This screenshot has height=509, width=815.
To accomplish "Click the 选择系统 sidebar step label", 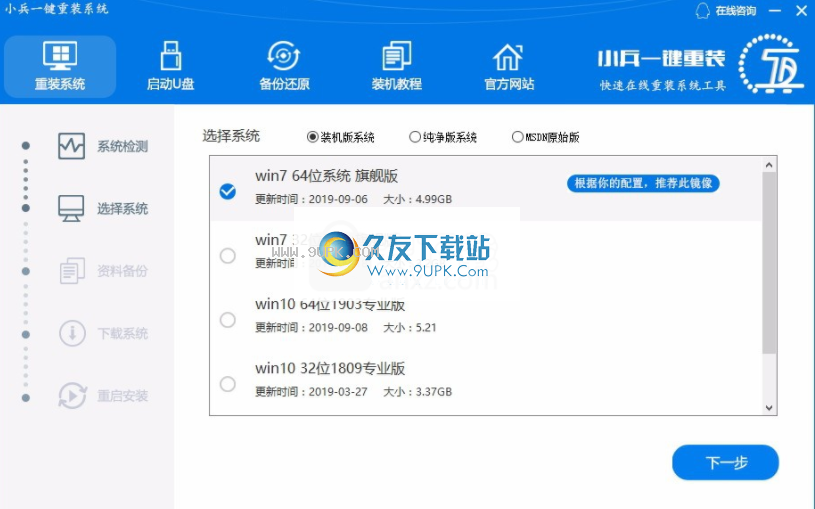I will click(x=123, y=208).
